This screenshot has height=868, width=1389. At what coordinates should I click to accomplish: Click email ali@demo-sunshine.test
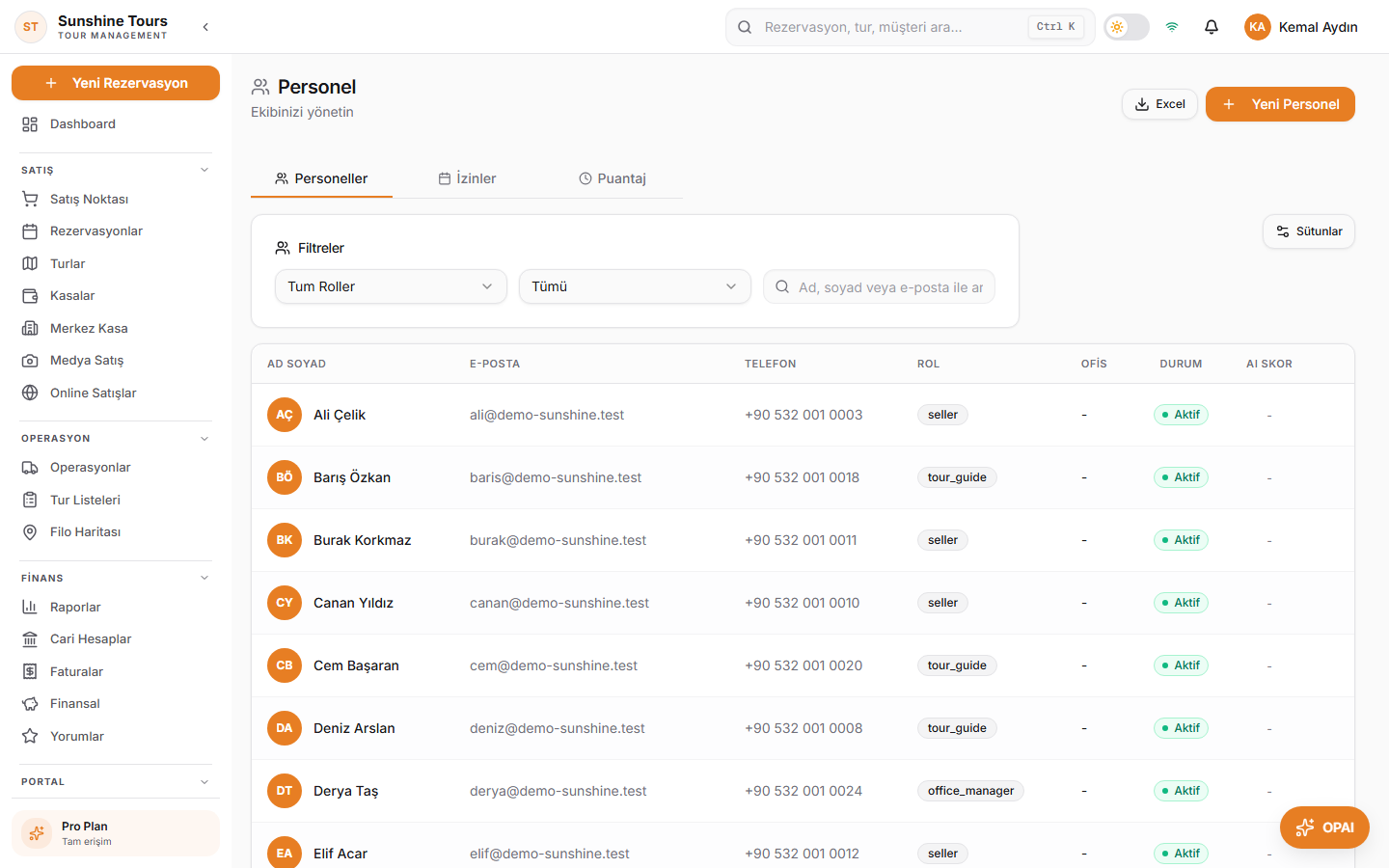coord(547,415)
